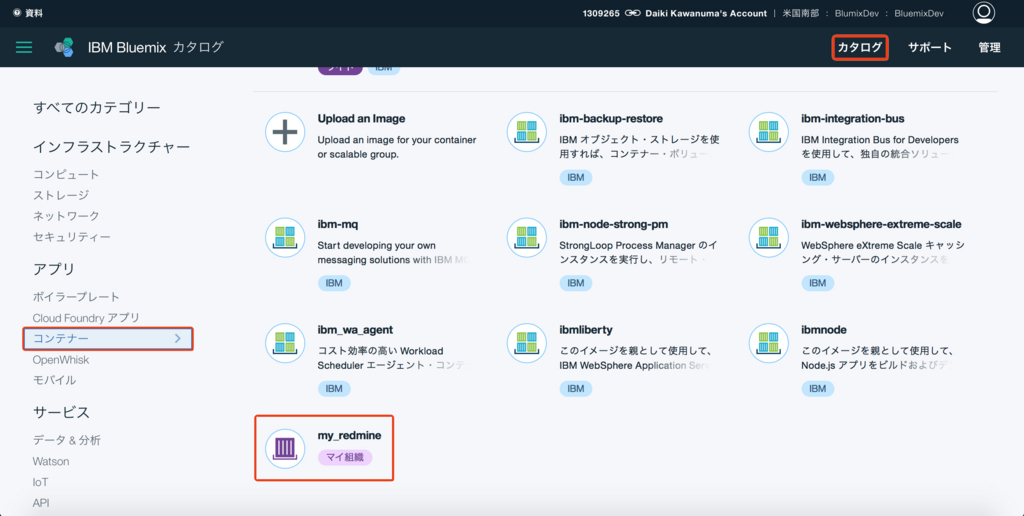The width and height of the screenshot is (1024, 516).
Task: Select IoT category
Action: tap(40, 482)
